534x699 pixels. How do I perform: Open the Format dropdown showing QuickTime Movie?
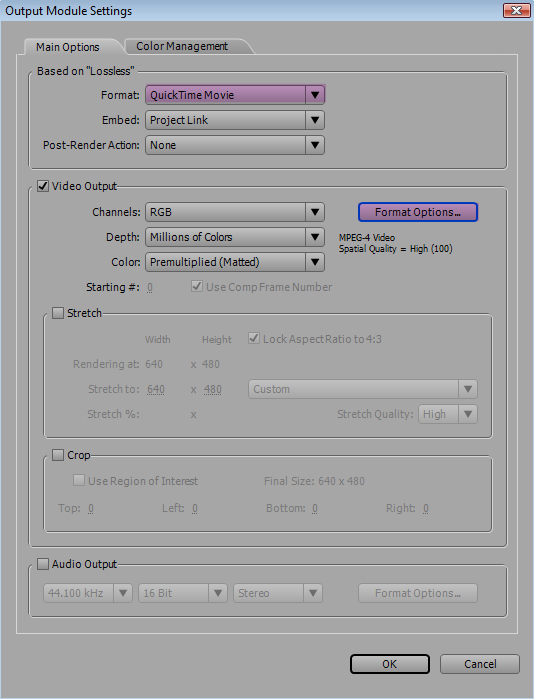click(x=235, y=95)
